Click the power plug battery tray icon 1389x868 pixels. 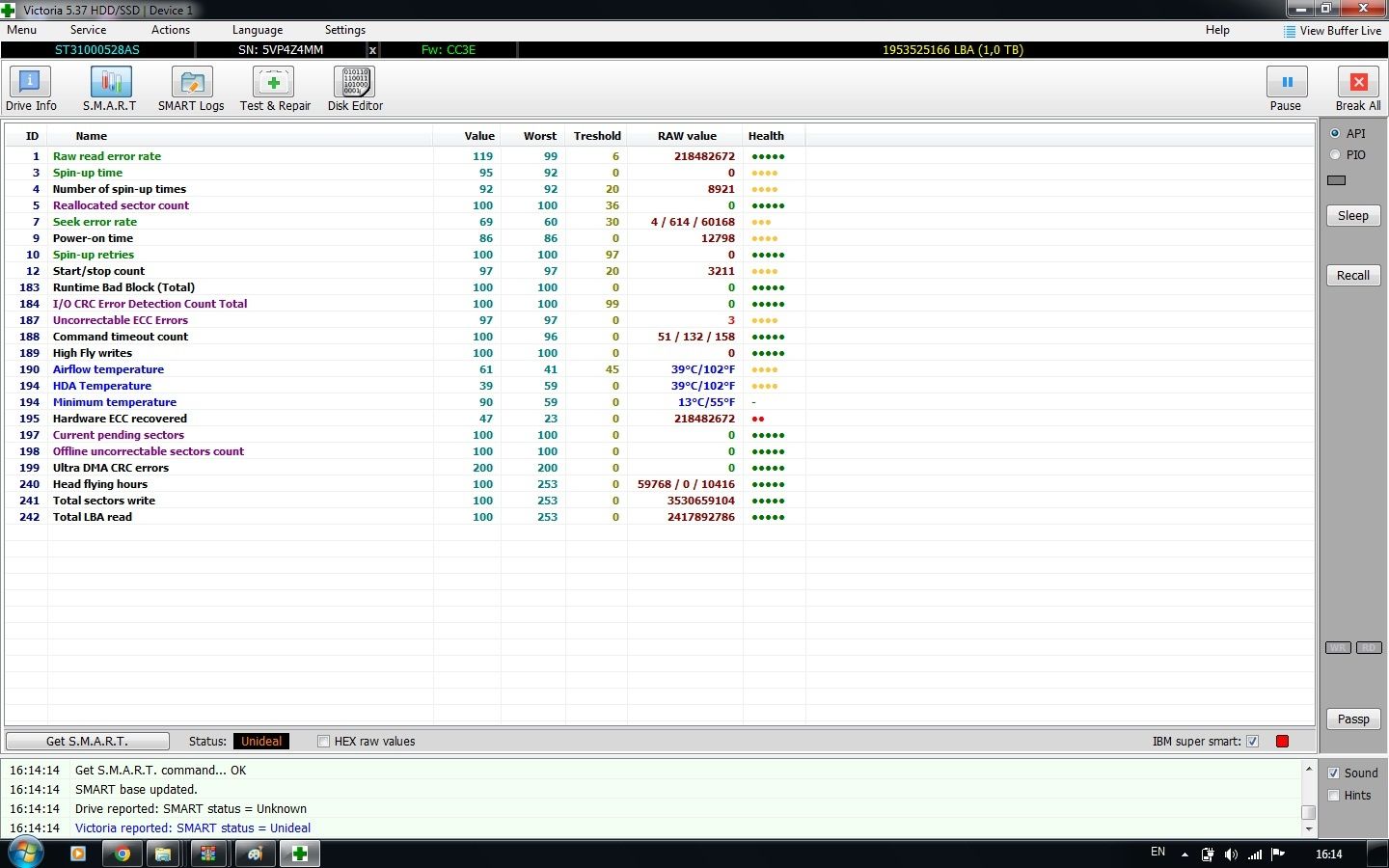tap(1208, 854)
